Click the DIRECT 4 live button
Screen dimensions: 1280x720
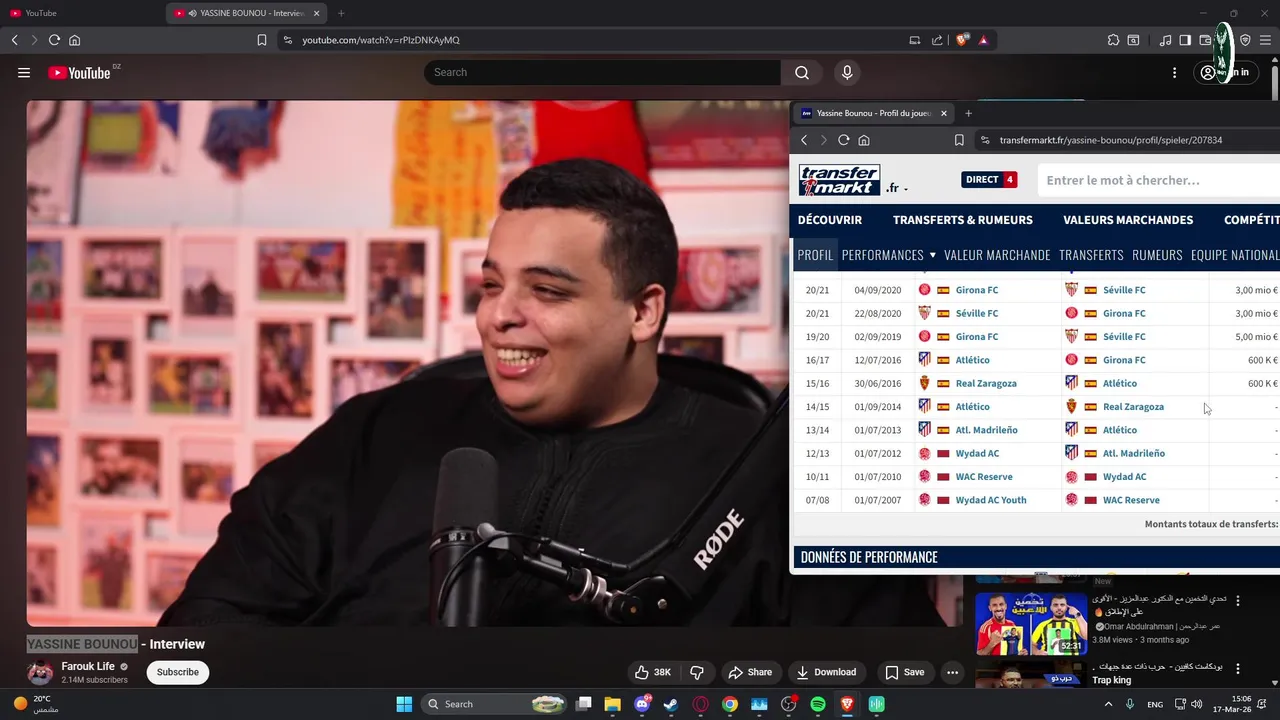[x=989, y=180]
